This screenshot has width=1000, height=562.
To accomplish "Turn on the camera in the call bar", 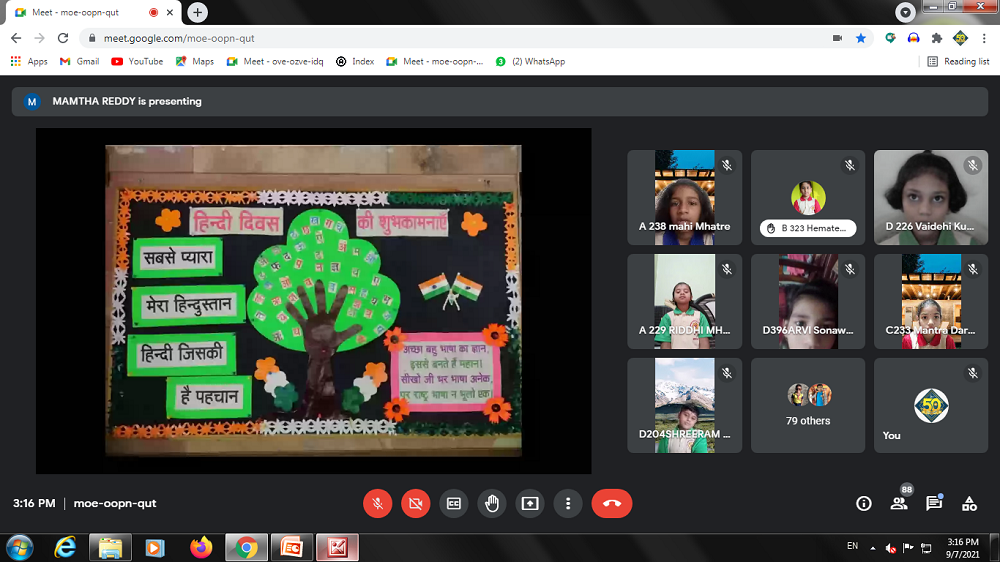I will (415, 504).
